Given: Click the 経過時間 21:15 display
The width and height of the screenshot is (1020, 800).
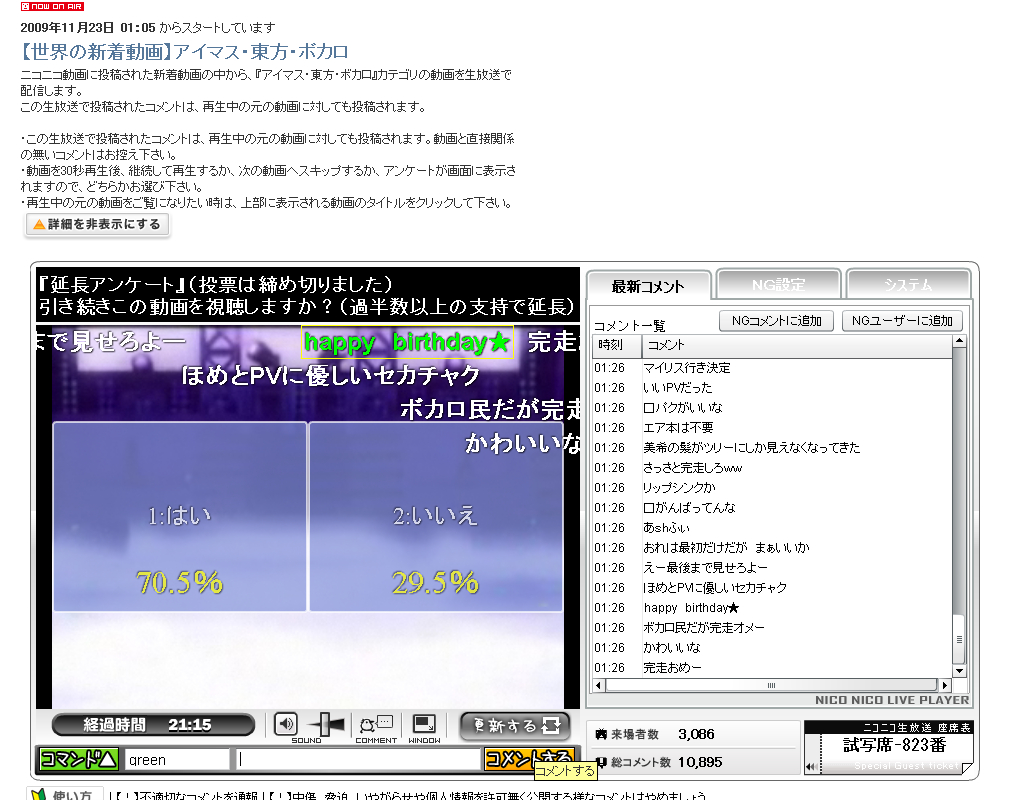Looking at the screenshot, I should [x=154, y=725].
